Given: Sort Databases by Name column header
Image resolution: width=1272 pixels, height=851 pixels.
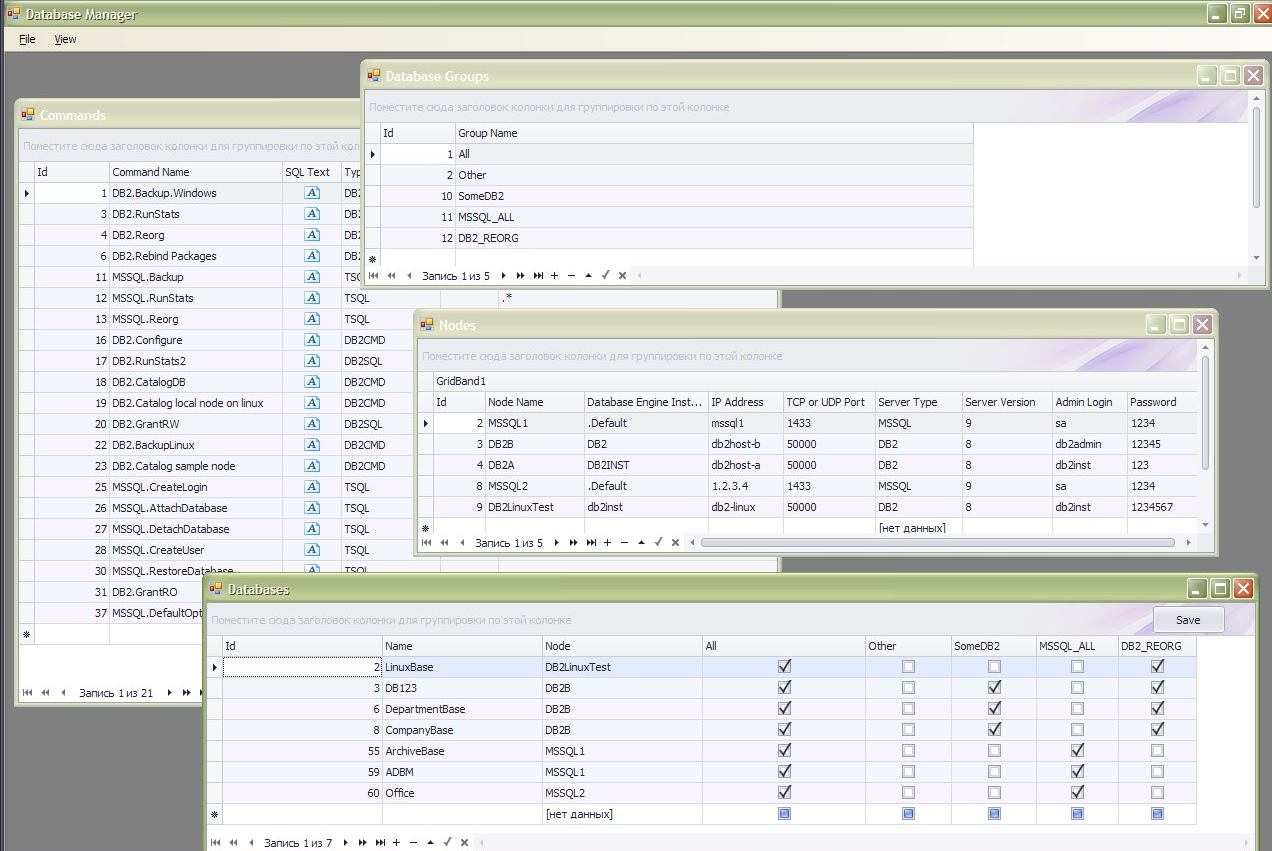Looking at the screenshot, I should 462,646.
